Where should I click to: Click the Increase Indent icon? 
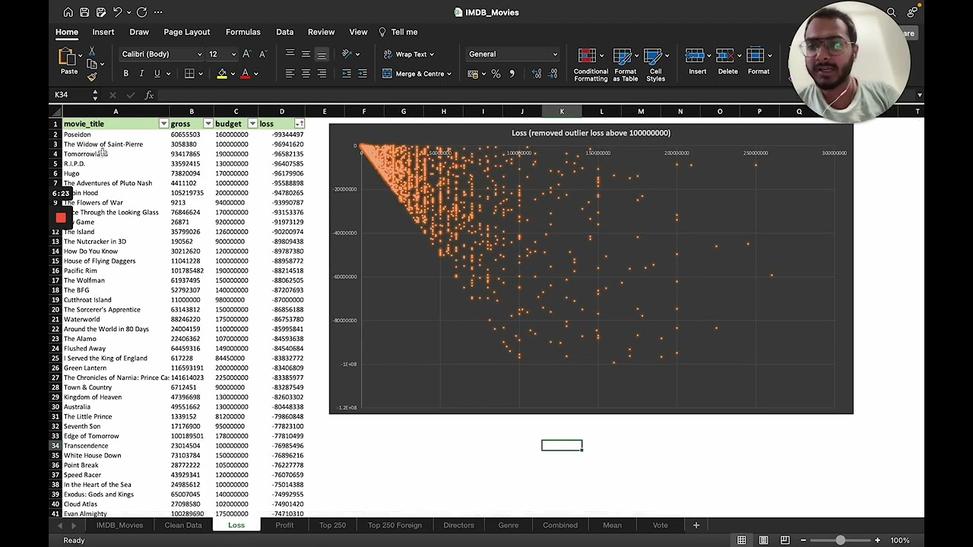click(x=362, y=73)
